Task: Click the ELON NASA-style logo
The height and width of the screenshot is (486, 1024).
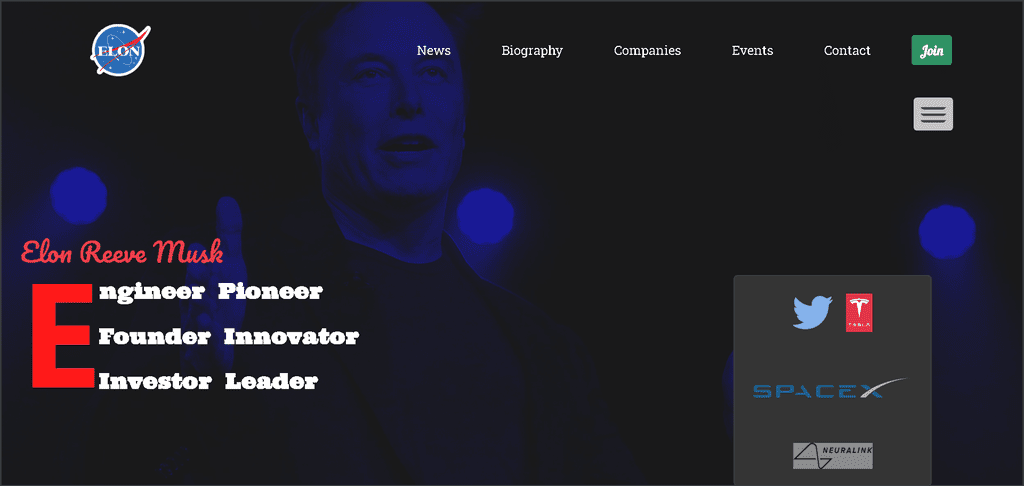Action: tap(120, 50)
